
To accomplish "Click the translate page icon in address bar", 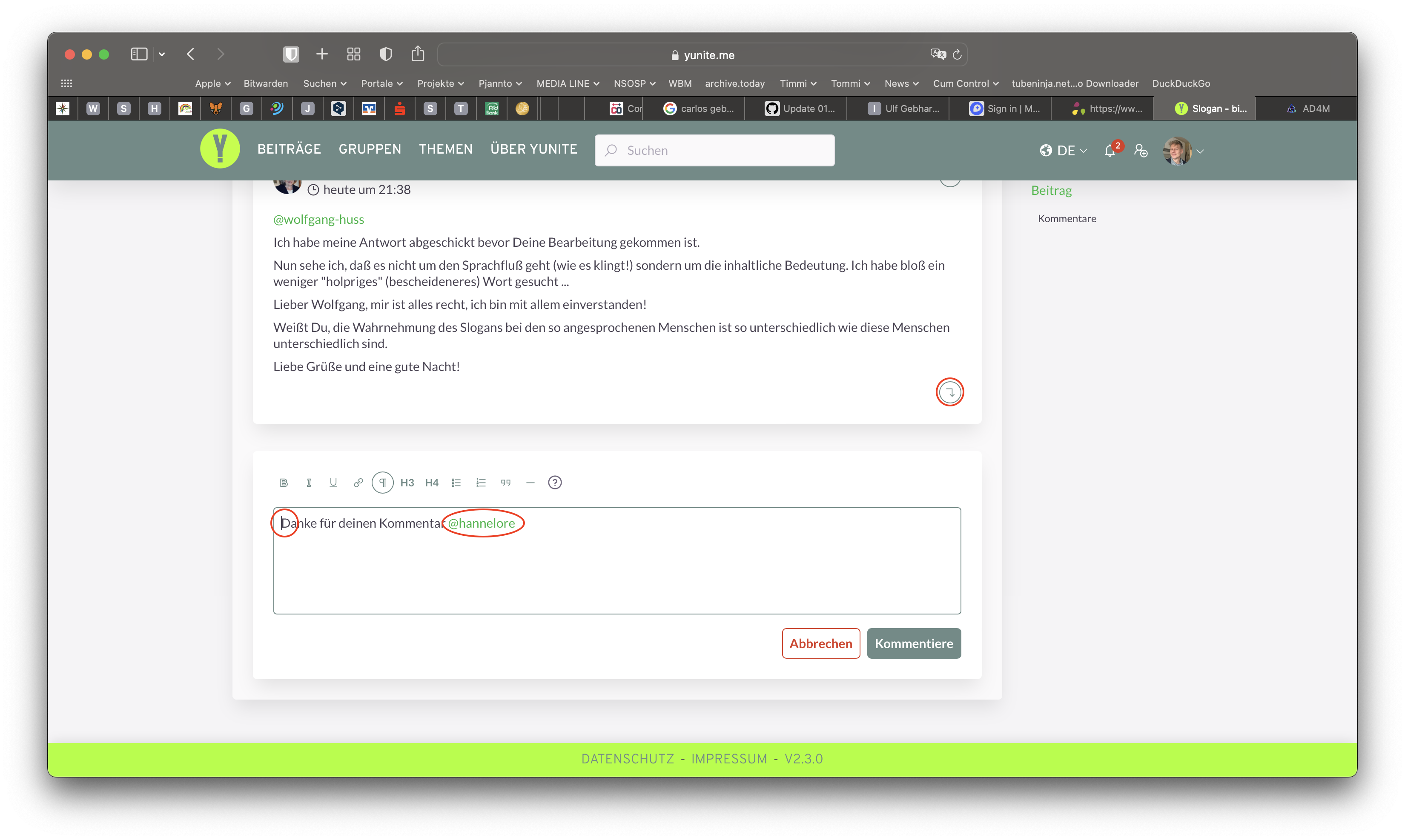I will click(938, 54).
